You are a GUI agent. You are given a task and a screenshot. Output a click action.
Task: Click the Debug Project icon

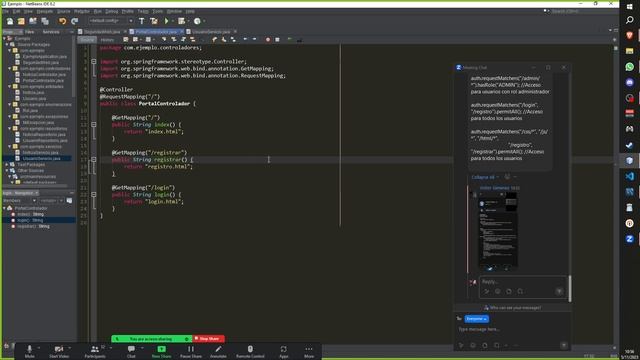(x=181, y=21)
